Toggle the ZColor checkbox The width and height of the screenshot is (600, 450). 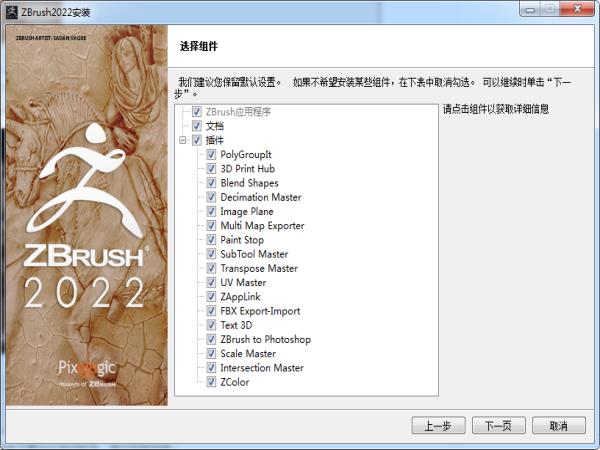pos(211,382)
